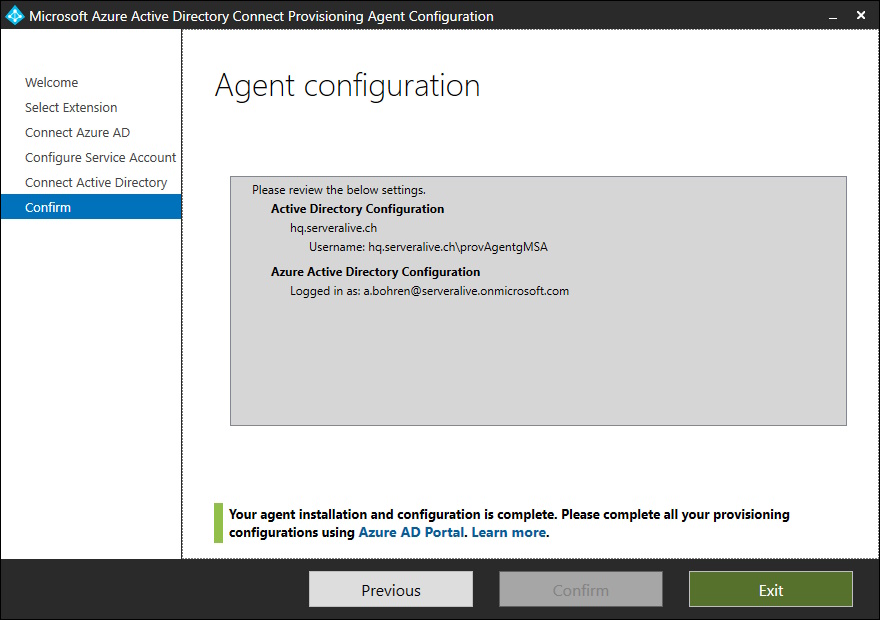Close the wizard with the X button
This screenshot has width=880, height=620.
tap(861, 16)
